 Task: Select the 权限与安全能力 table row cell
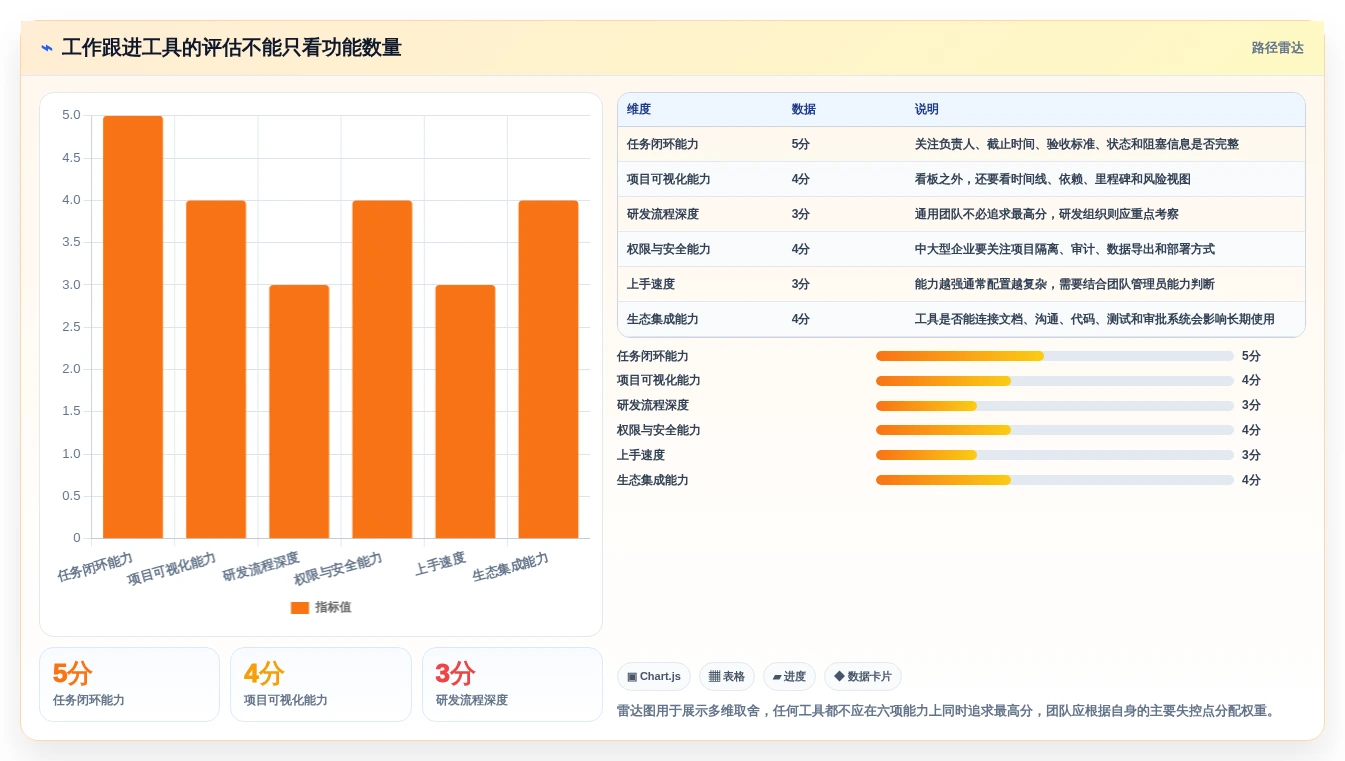point(669,249)
